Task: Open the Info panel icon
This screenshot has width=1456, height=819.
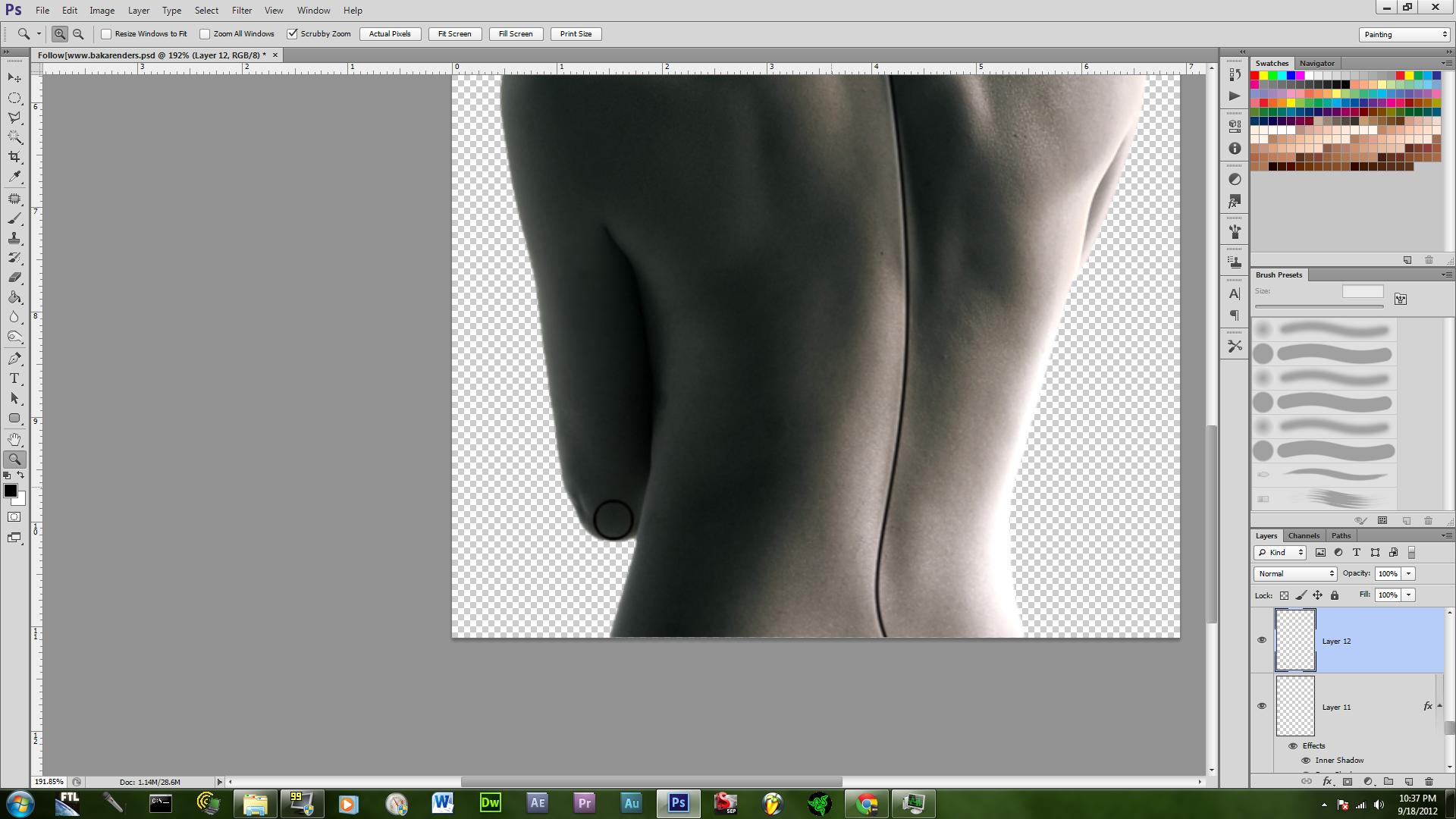Action: [1235, 149]
